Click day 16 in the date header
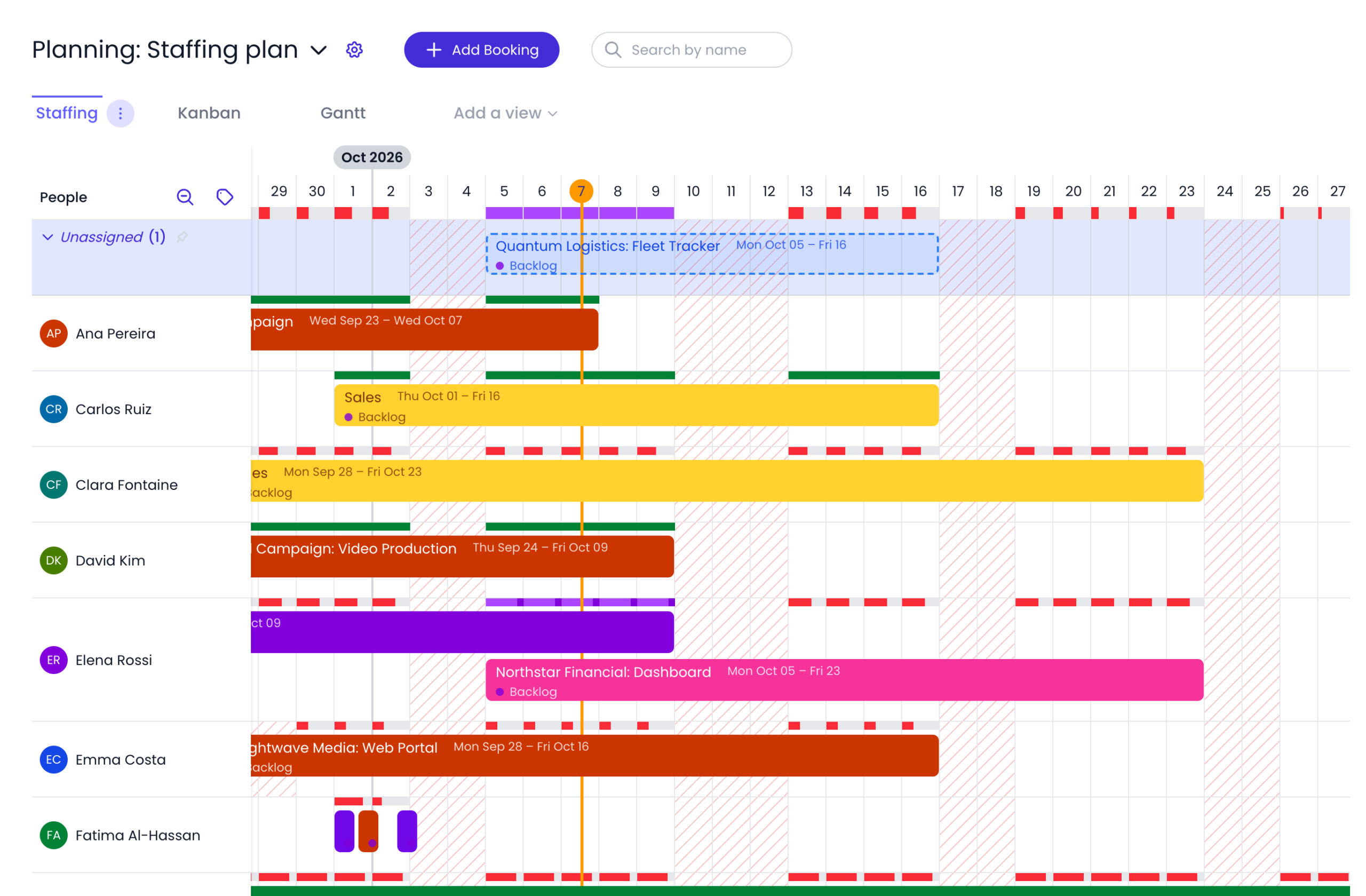 click(x=920, y=191)
